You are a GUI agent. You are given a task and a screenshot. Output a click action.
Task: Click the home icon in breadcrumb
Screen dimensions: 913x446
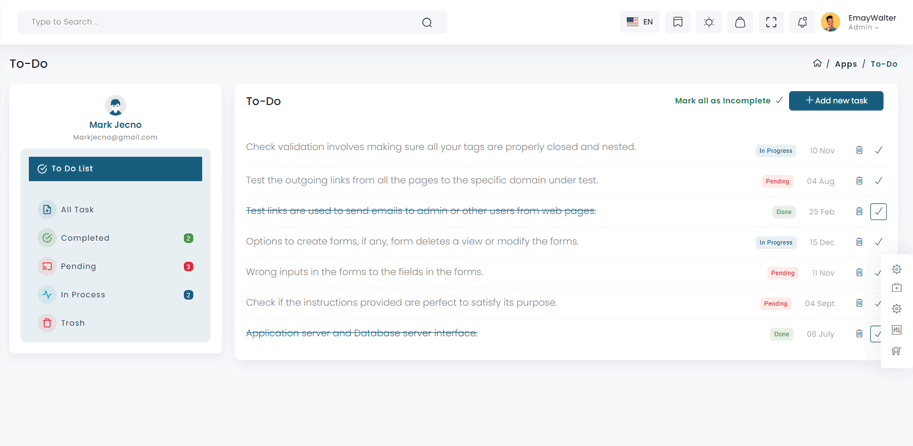[817, 63]
